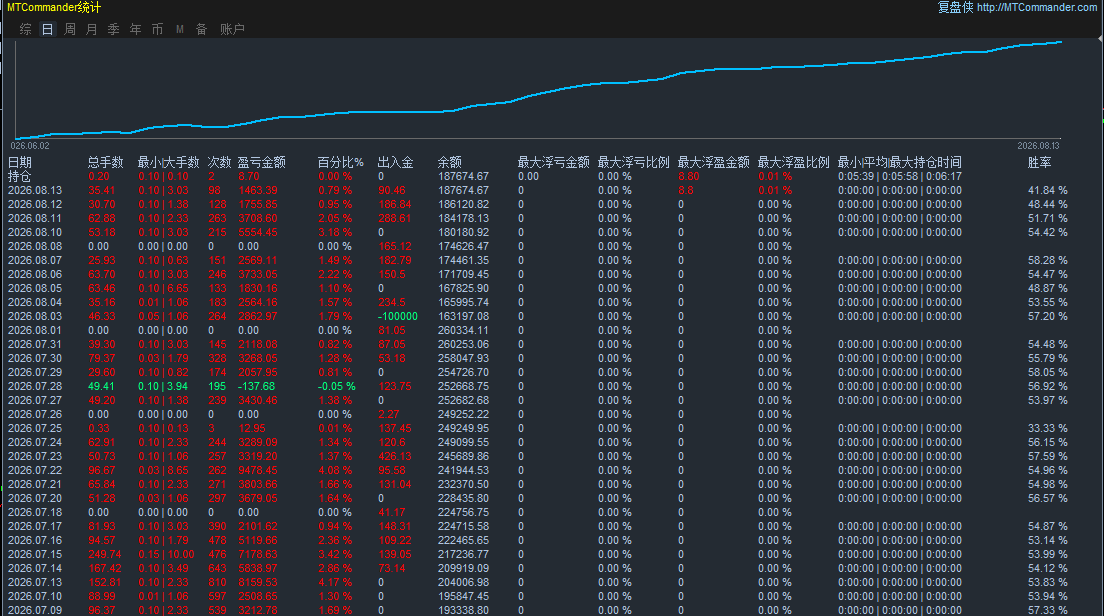Image resolution: width=1104 pixels, height=616 pixels.
Task: Switch to the 综 summary tab
Action: [x=25, y=29]
